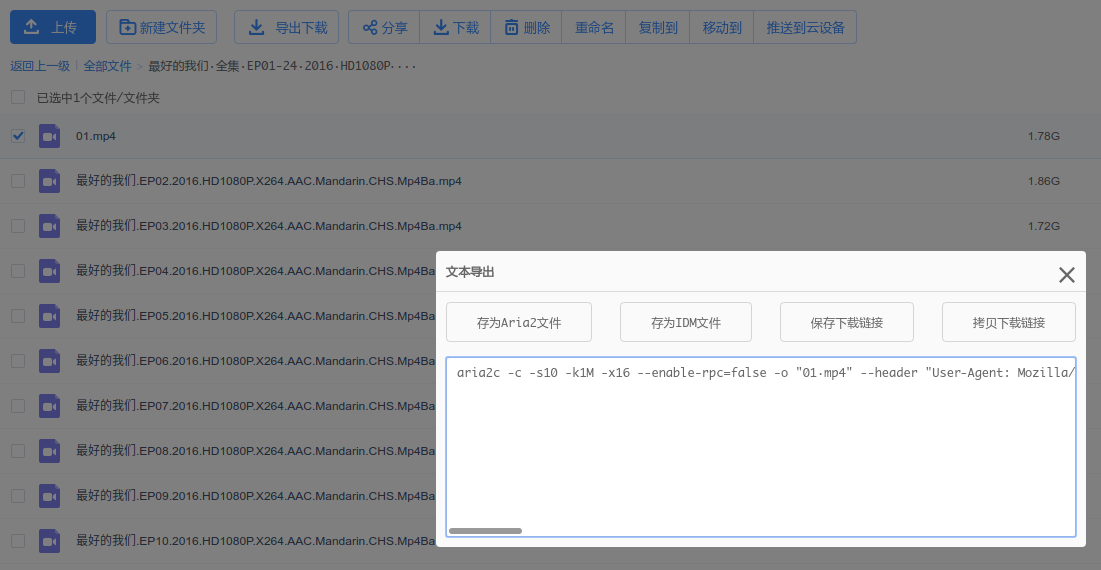Click the 1.72G size value
1101x570 pixels.
pos(1043,226)
